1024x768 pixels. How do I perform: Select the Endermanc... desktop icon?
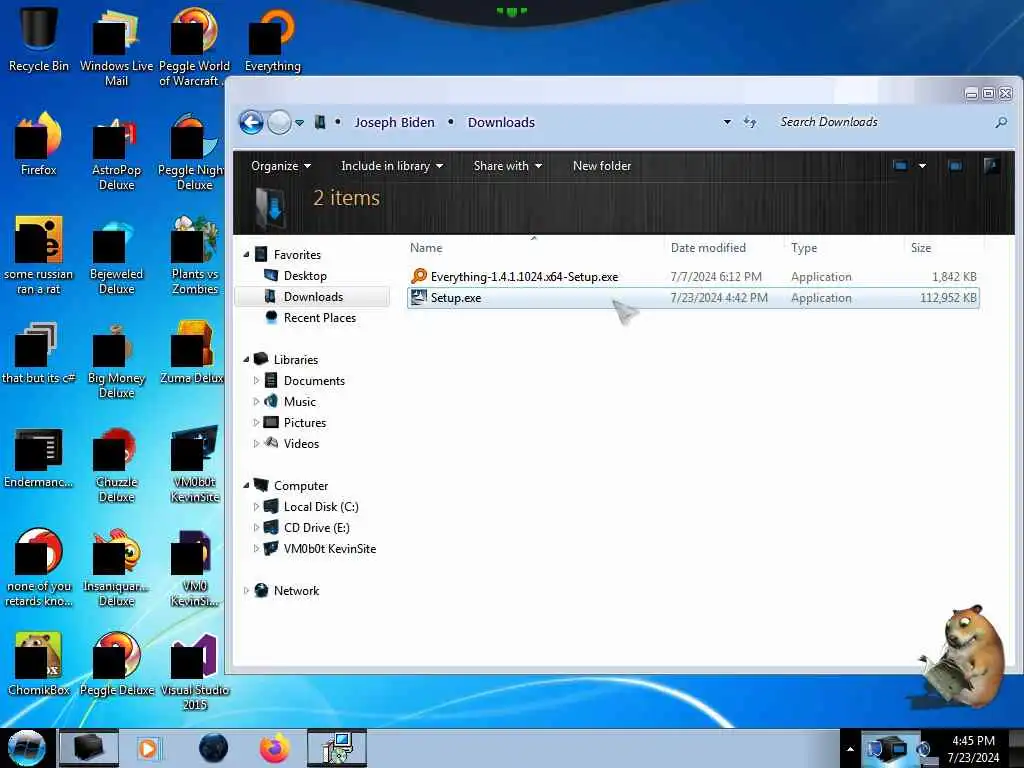pyautogui.click(x=39, y=457)
